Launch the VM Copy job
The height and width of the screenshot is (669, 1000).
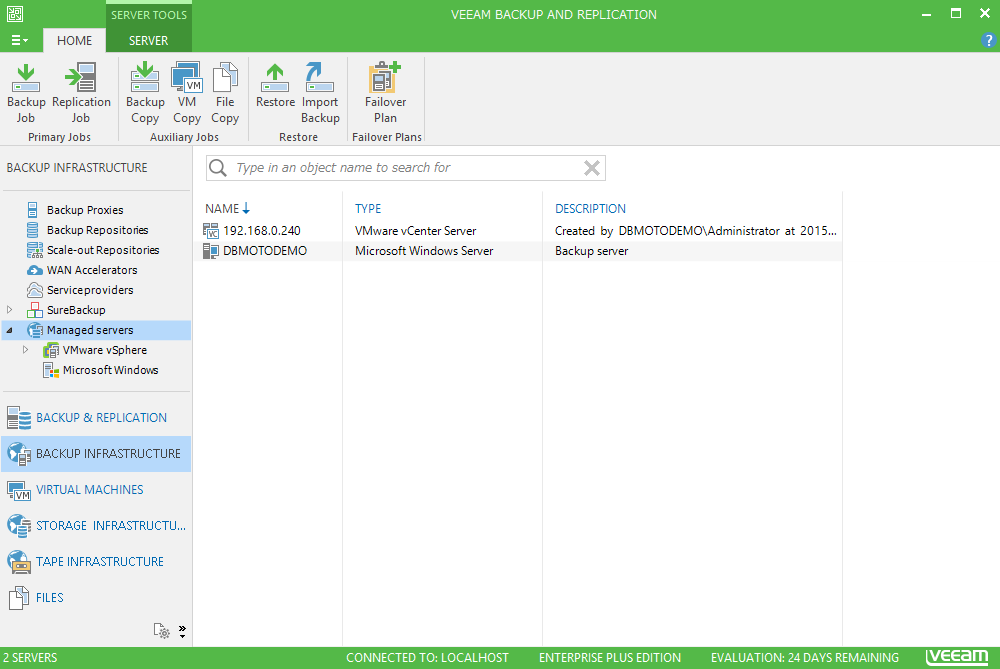coord(187,93)
